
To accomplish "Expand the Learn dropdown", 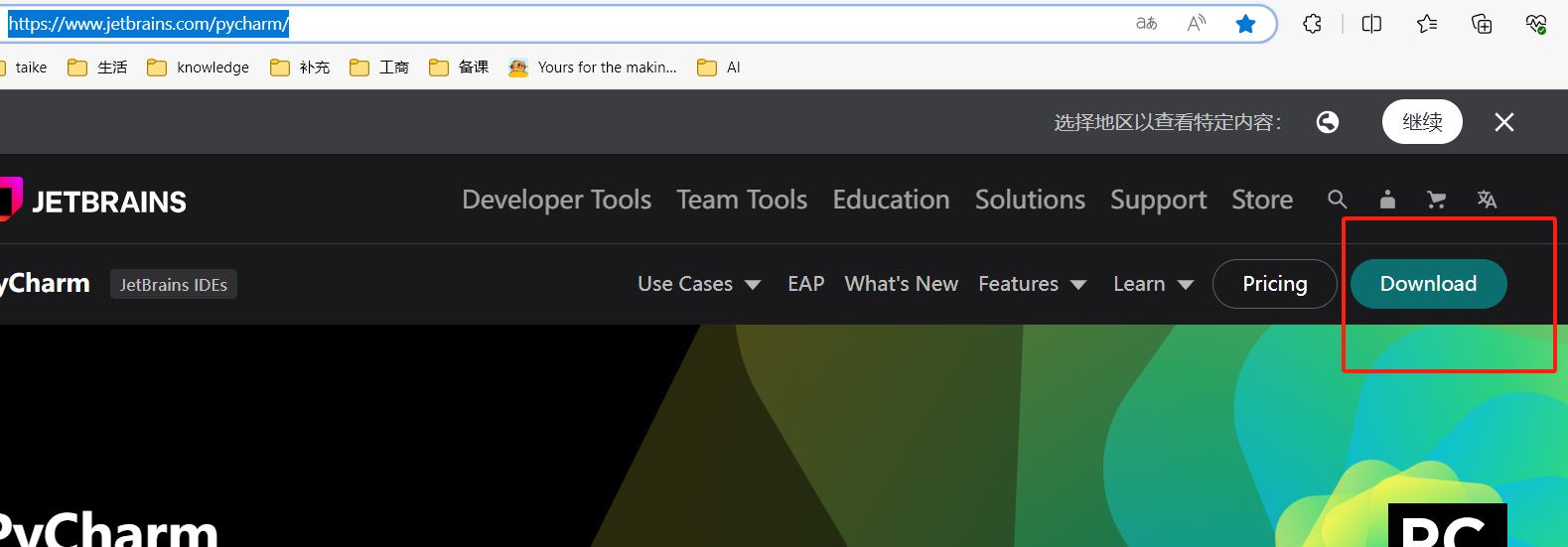I will [1153, 284].
